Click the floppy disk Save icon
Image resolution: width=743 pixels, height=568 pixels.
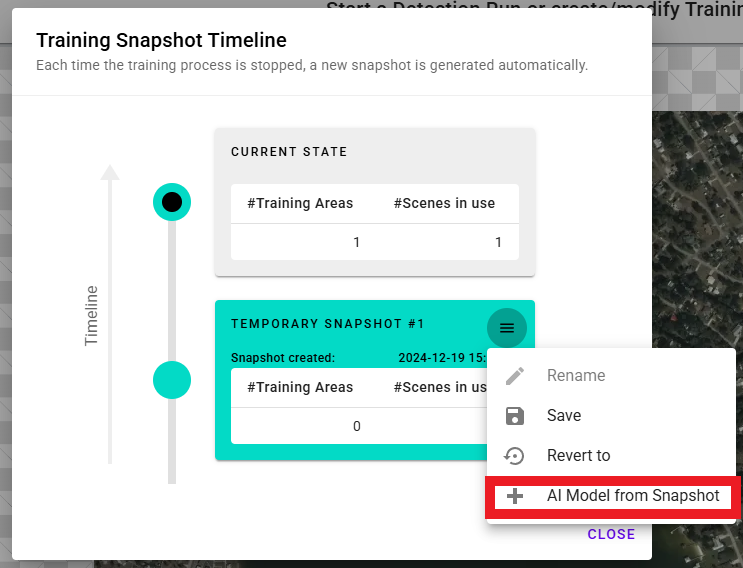coord(515,416)
